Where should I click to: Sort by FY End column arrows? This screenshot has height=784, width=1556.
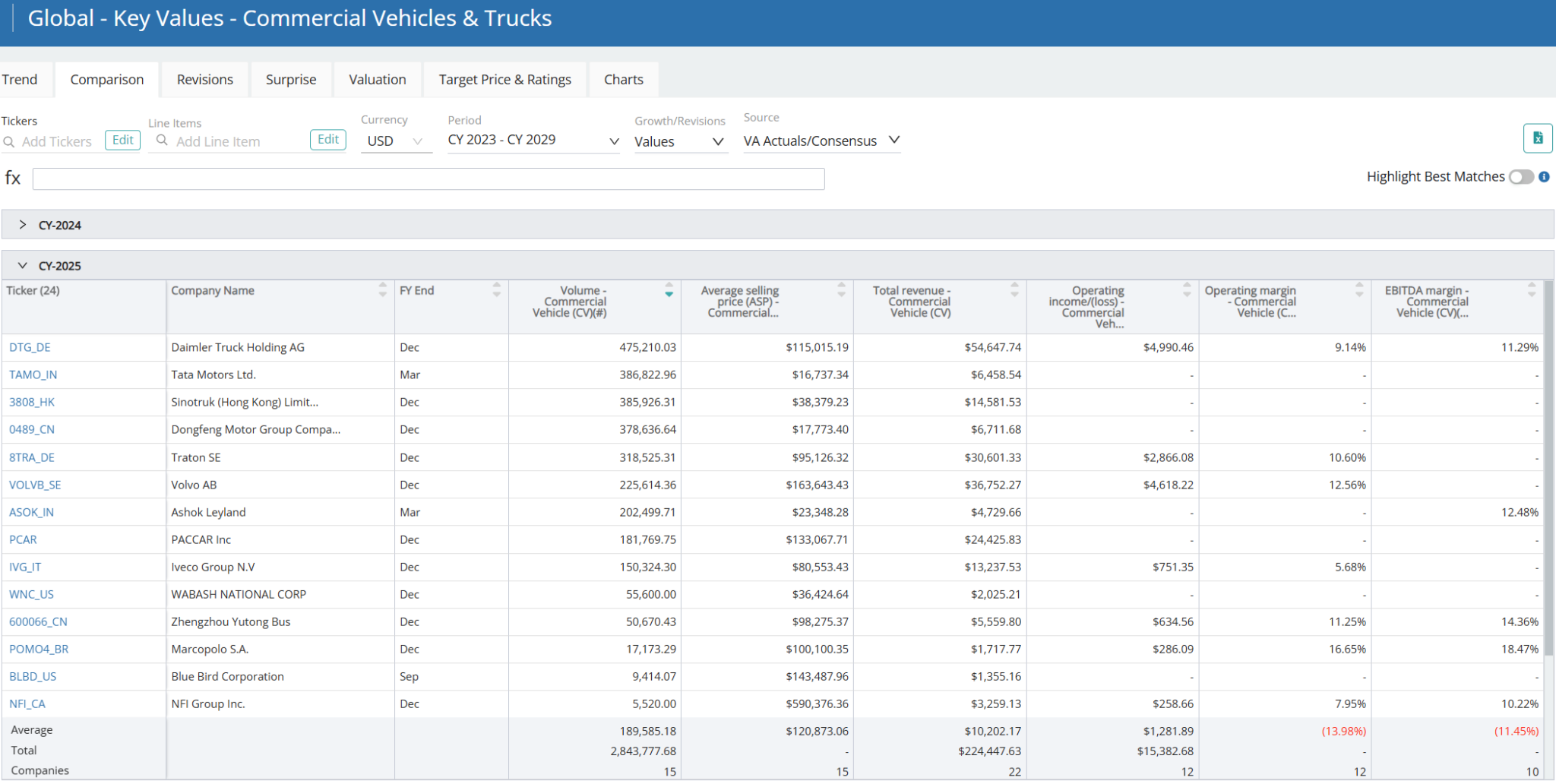pyautogui.click(x=496, y=289)
